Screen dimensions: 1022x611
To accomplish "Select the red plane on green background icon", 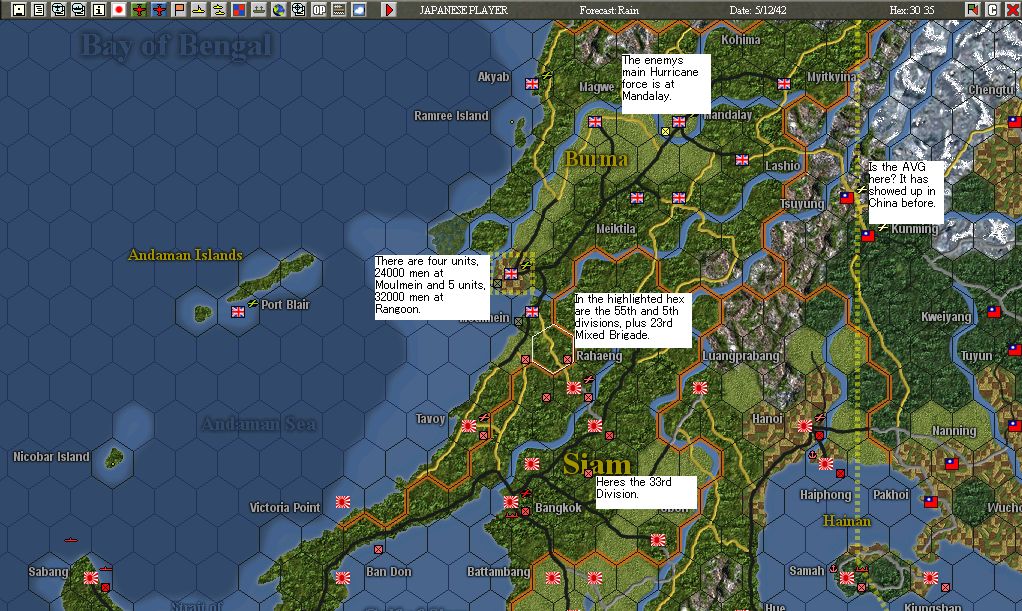I will (x=139, y=10).
